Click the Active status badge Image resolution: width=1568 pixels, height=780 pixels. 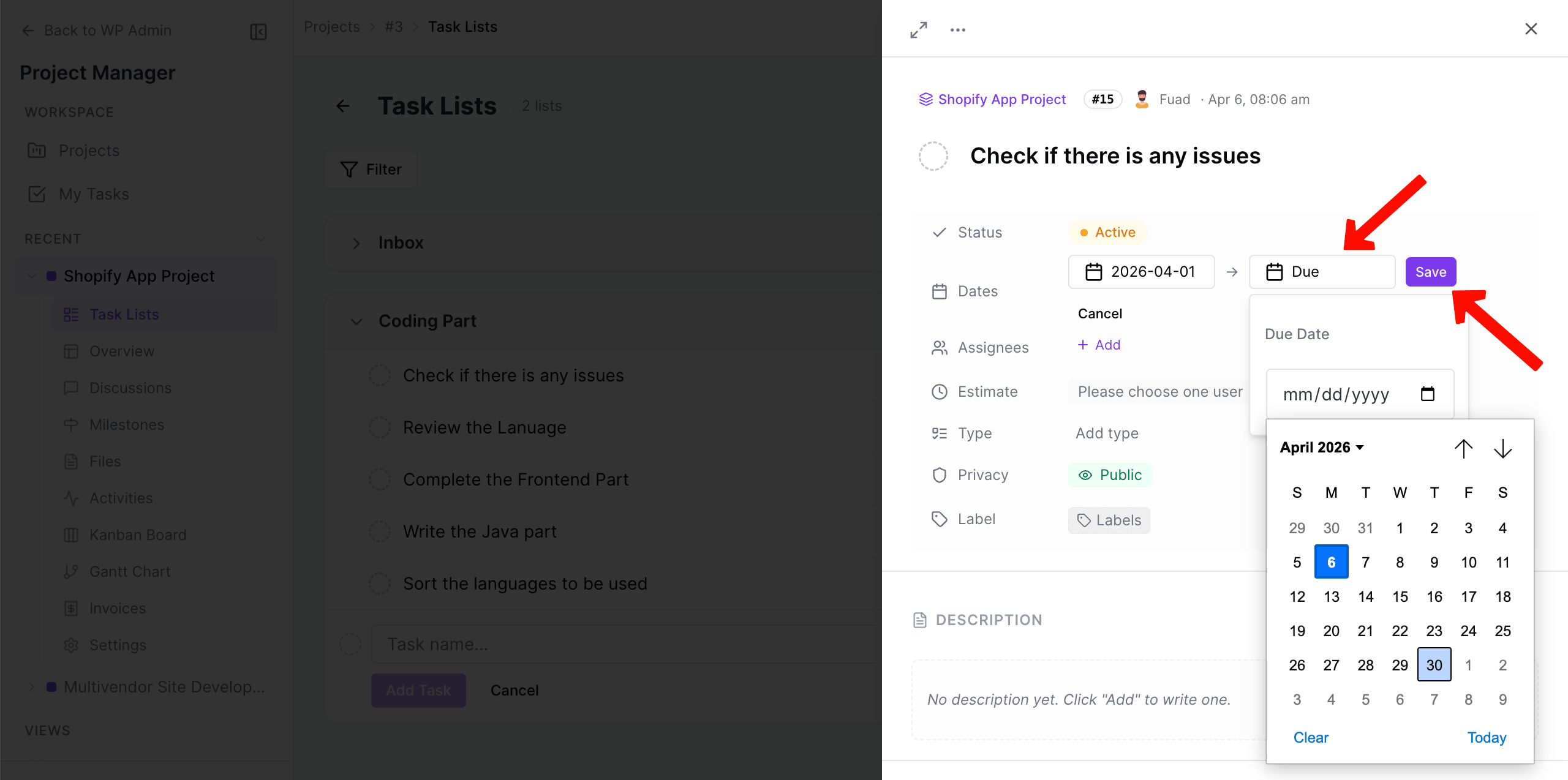(1107, 232)
